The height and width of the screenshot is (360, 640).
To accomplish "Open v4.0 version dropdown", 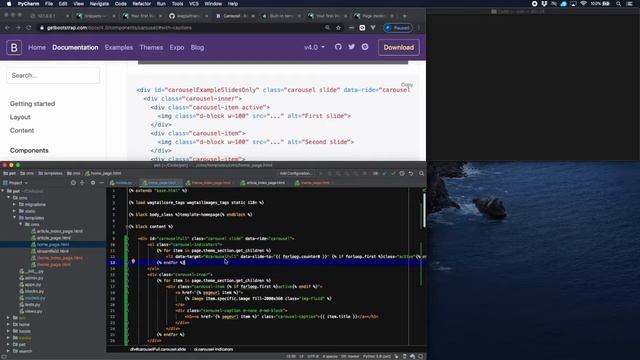I will coord(314,47).
